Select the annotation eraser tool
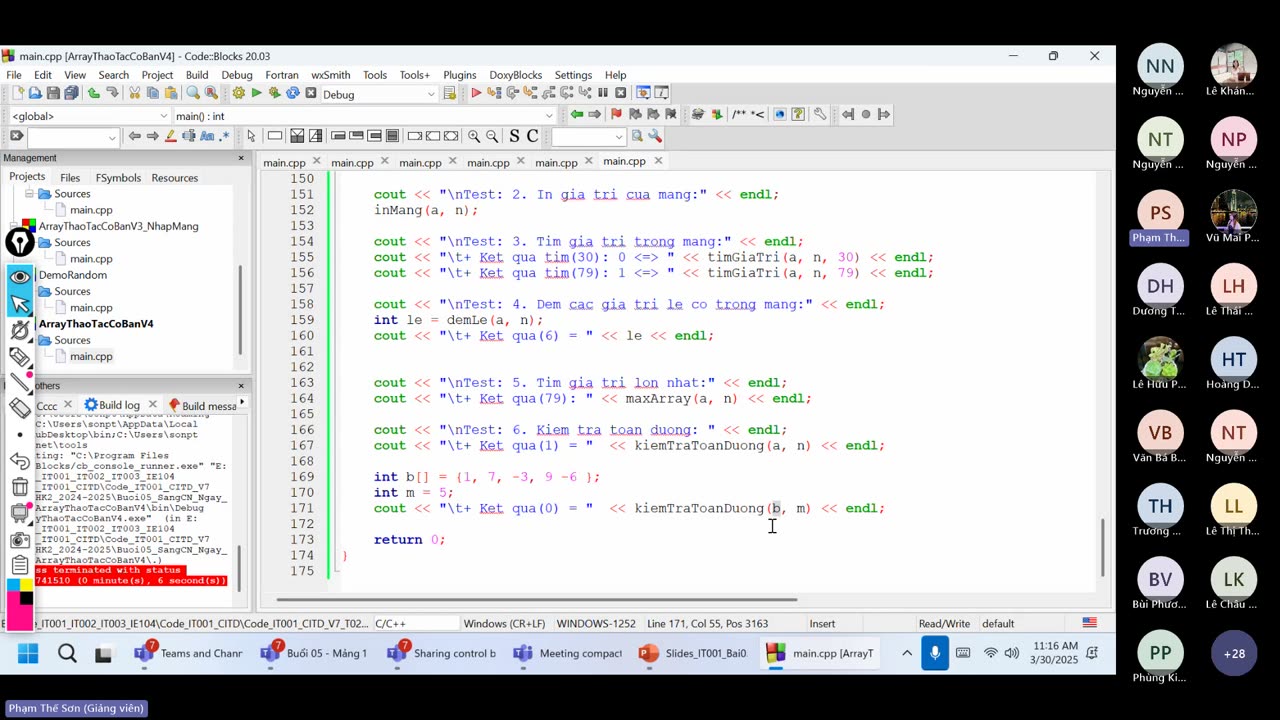Viewport: 1280px width, 720px height. (20, 407)
